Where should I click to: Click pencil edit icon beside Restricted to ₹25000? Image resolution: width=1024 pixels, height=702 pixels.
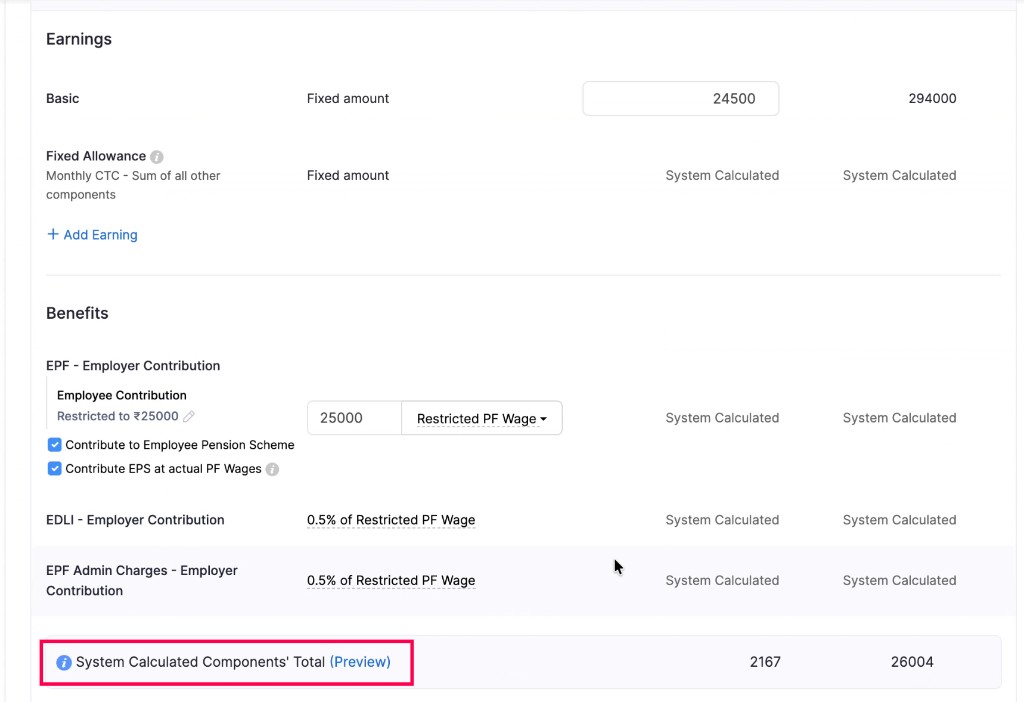(189, 416)
